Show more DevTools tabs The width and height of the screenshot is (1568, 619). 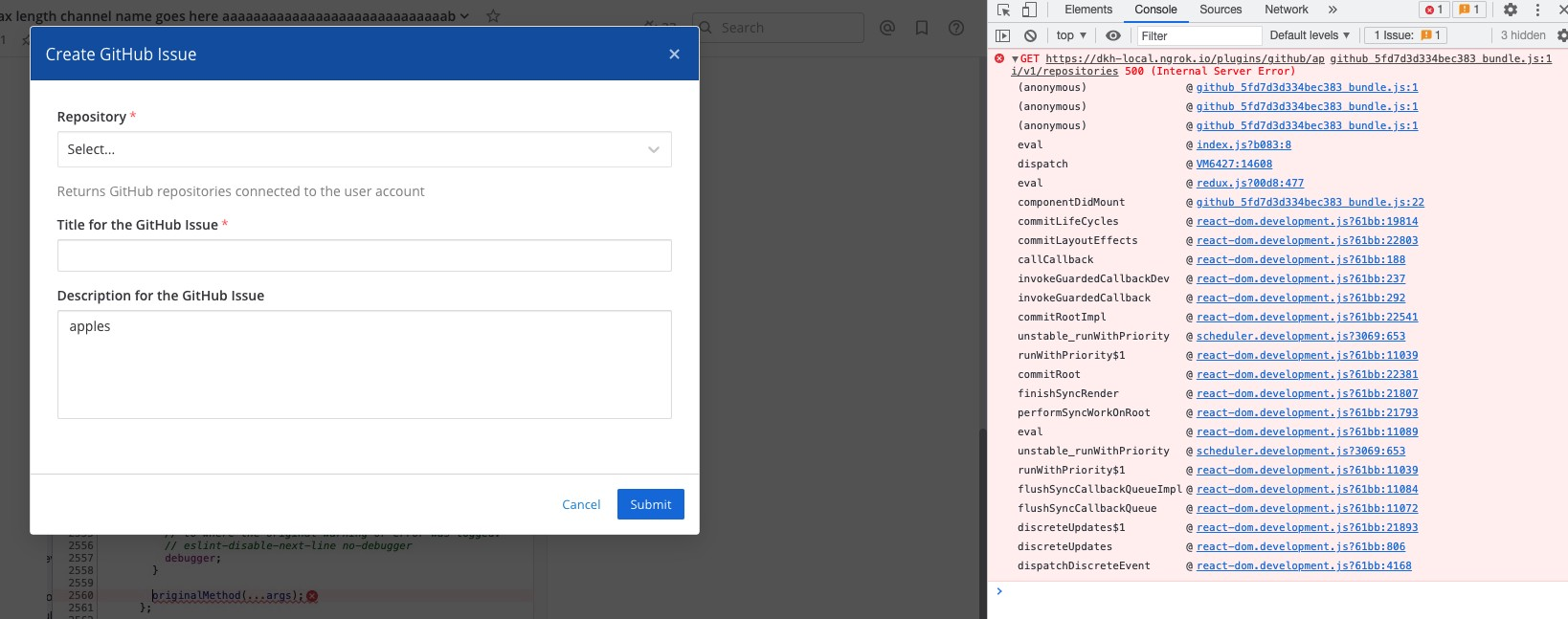pyautogui.click(x=1333, y=10)
